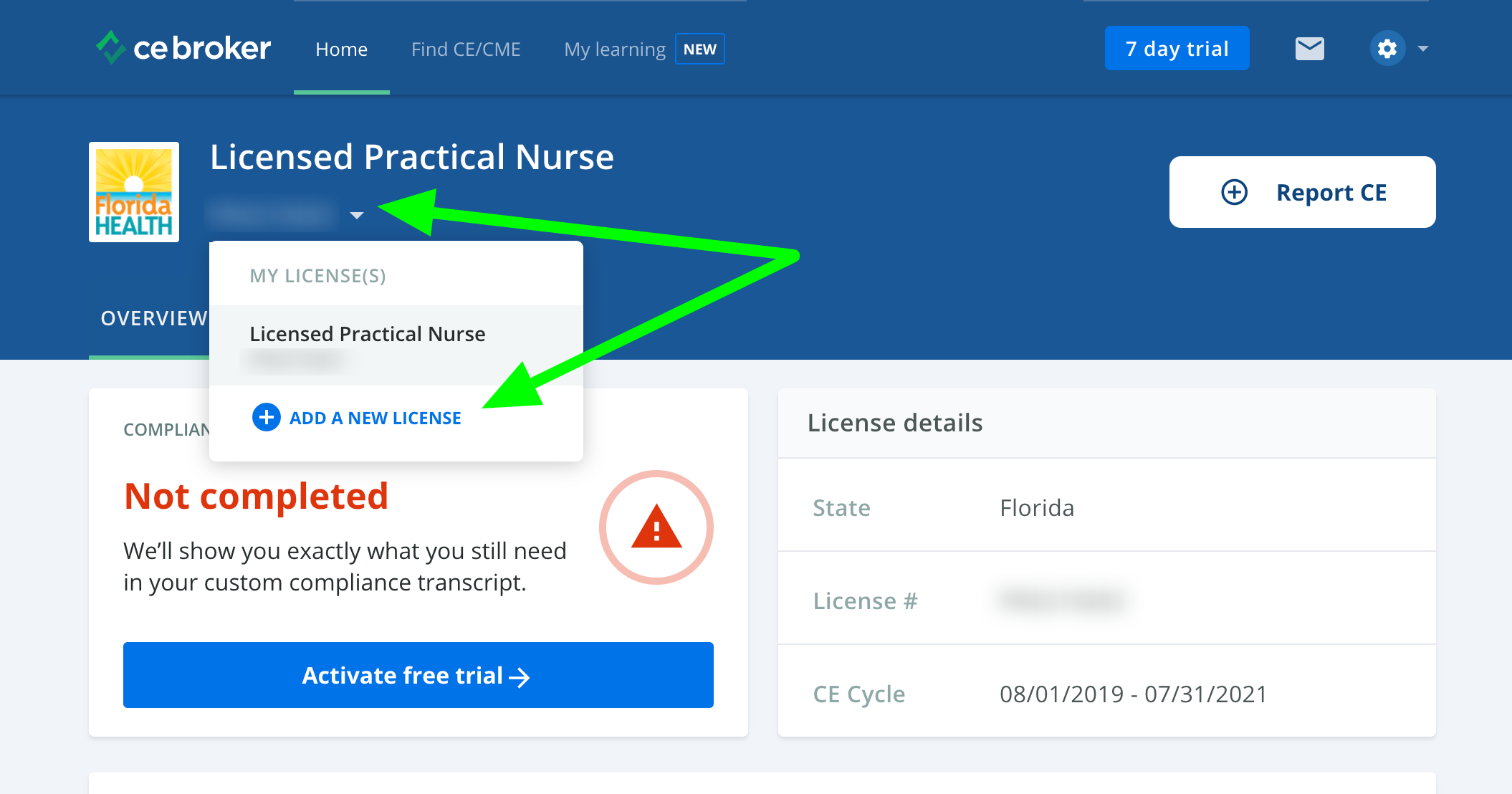Select Licensed Practical Nurse in license list
The width and height of the screenshot is (1512, 794).
click(x=396, y=345)
